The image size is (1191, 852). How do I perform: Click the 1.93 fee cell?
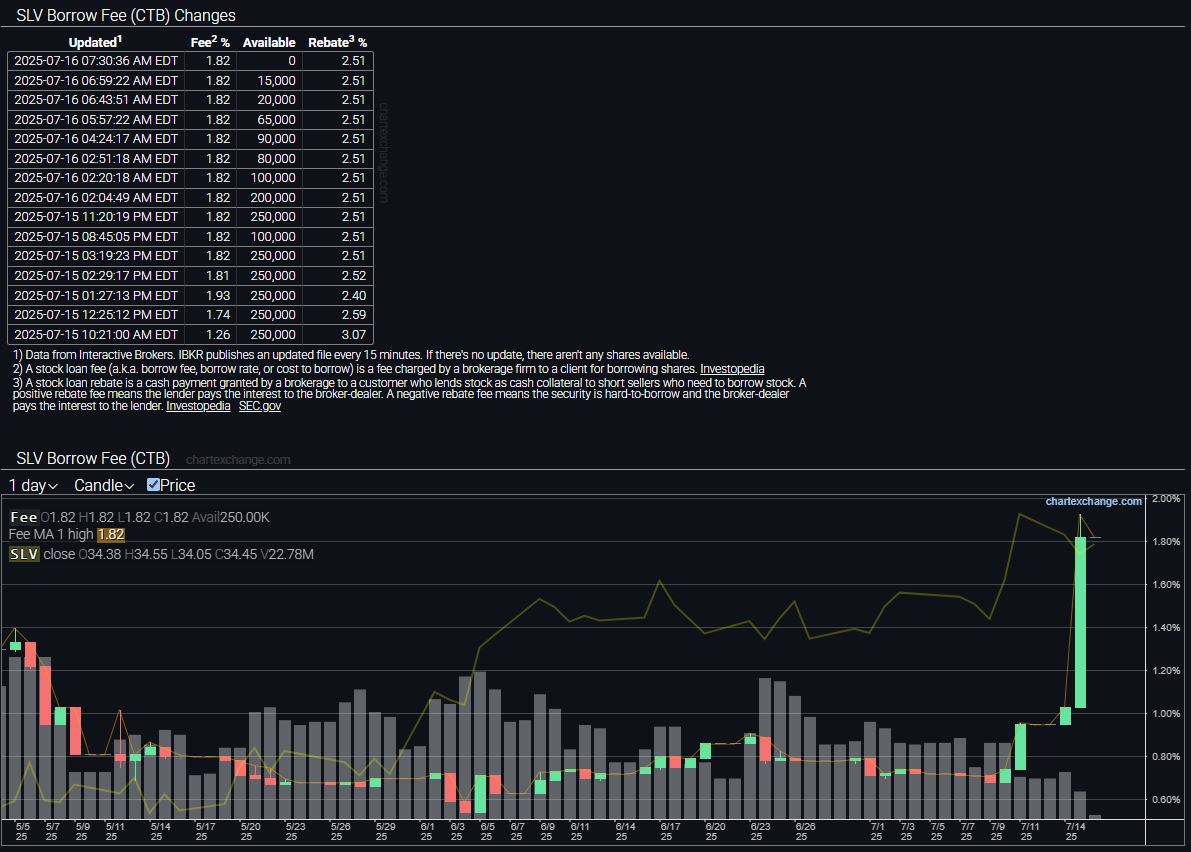(210, 295)
